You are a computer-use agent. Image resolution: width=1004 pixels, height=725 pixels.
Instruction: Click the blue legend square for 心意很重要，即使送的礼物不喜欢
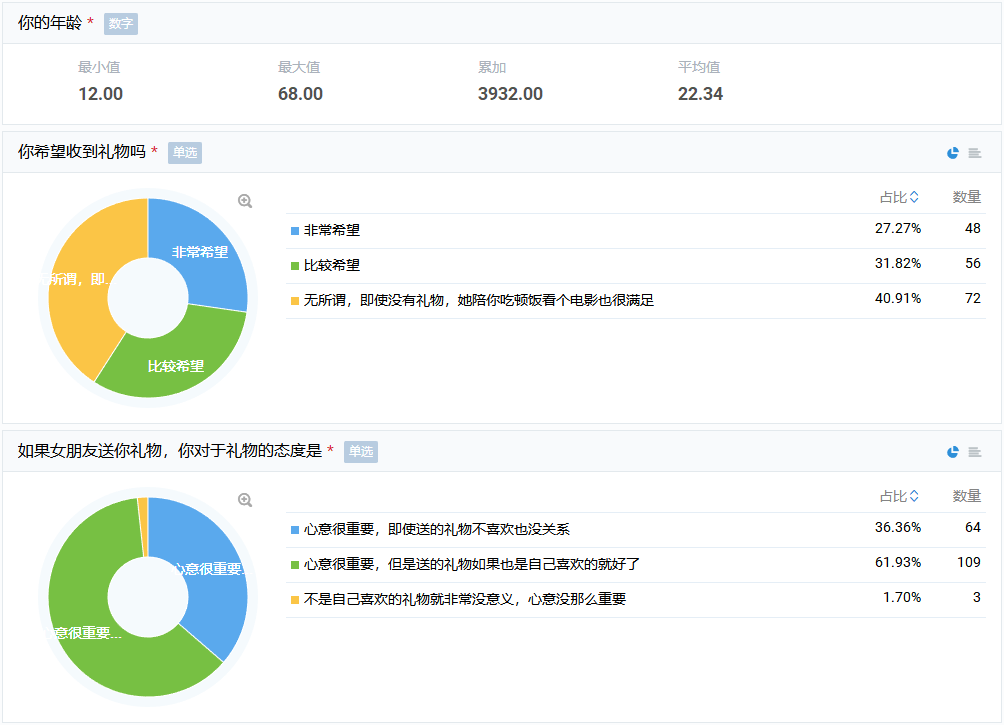point(295,530)
